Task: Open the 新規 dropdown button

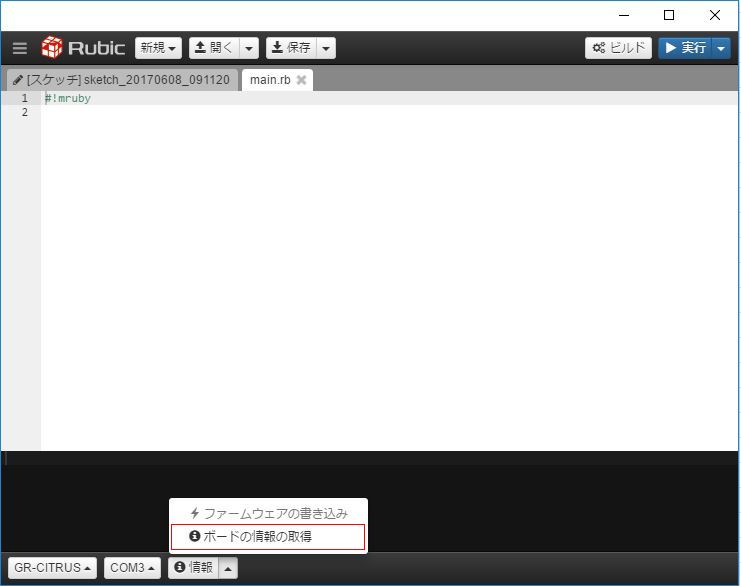Action: pyautogui.click(x=158, y=48)
